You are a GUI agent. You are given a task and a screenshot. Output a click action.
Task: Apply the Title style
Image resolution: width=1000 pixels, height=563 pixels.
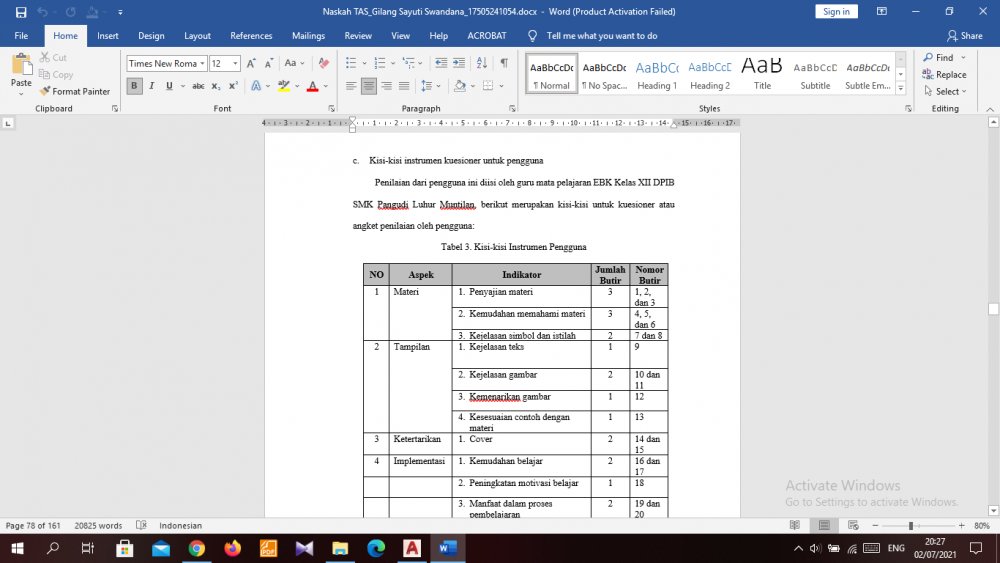pos(762,74)
